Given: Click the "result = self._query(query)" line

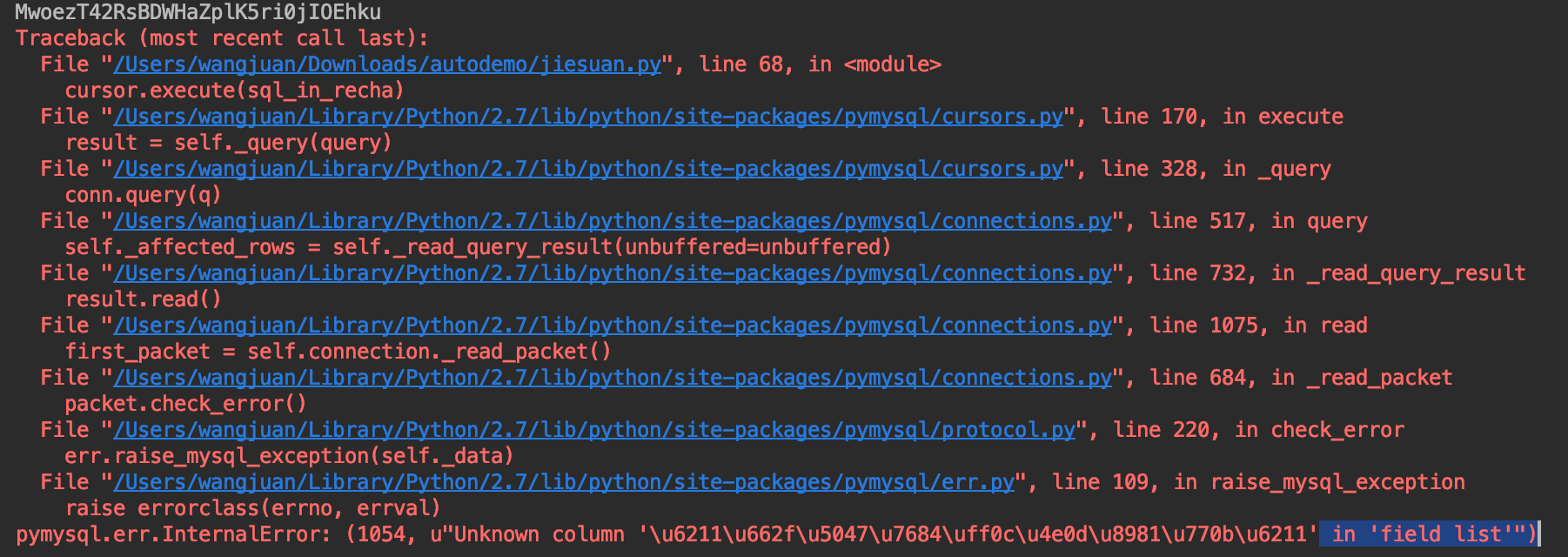Looking at the screenshot, I should [x=228, y=143].
